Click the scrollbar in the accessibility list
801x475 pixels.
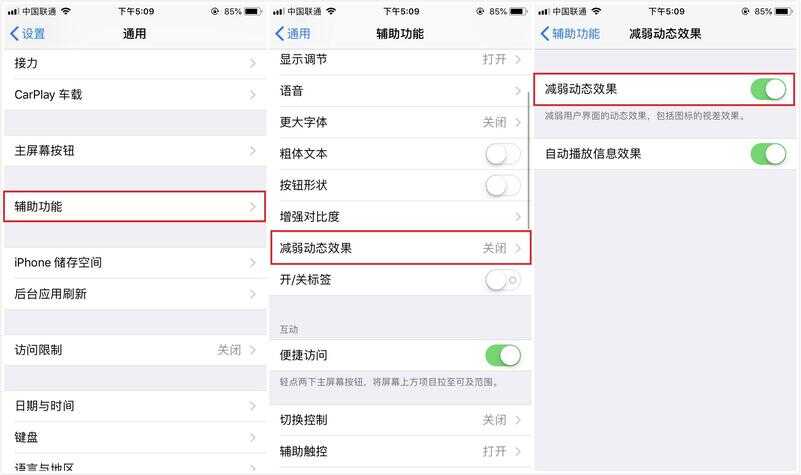pos(528,158)
